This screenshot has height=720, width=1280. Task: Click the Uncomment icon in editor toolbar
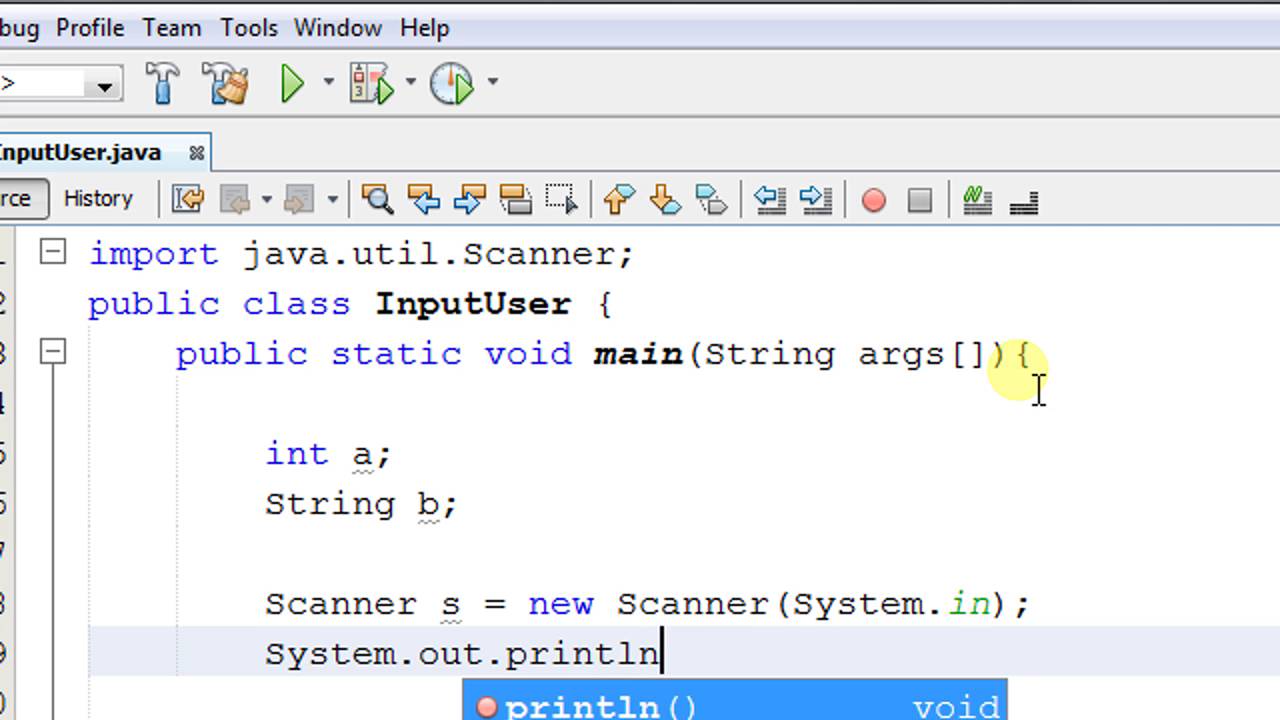(1024, 201)
